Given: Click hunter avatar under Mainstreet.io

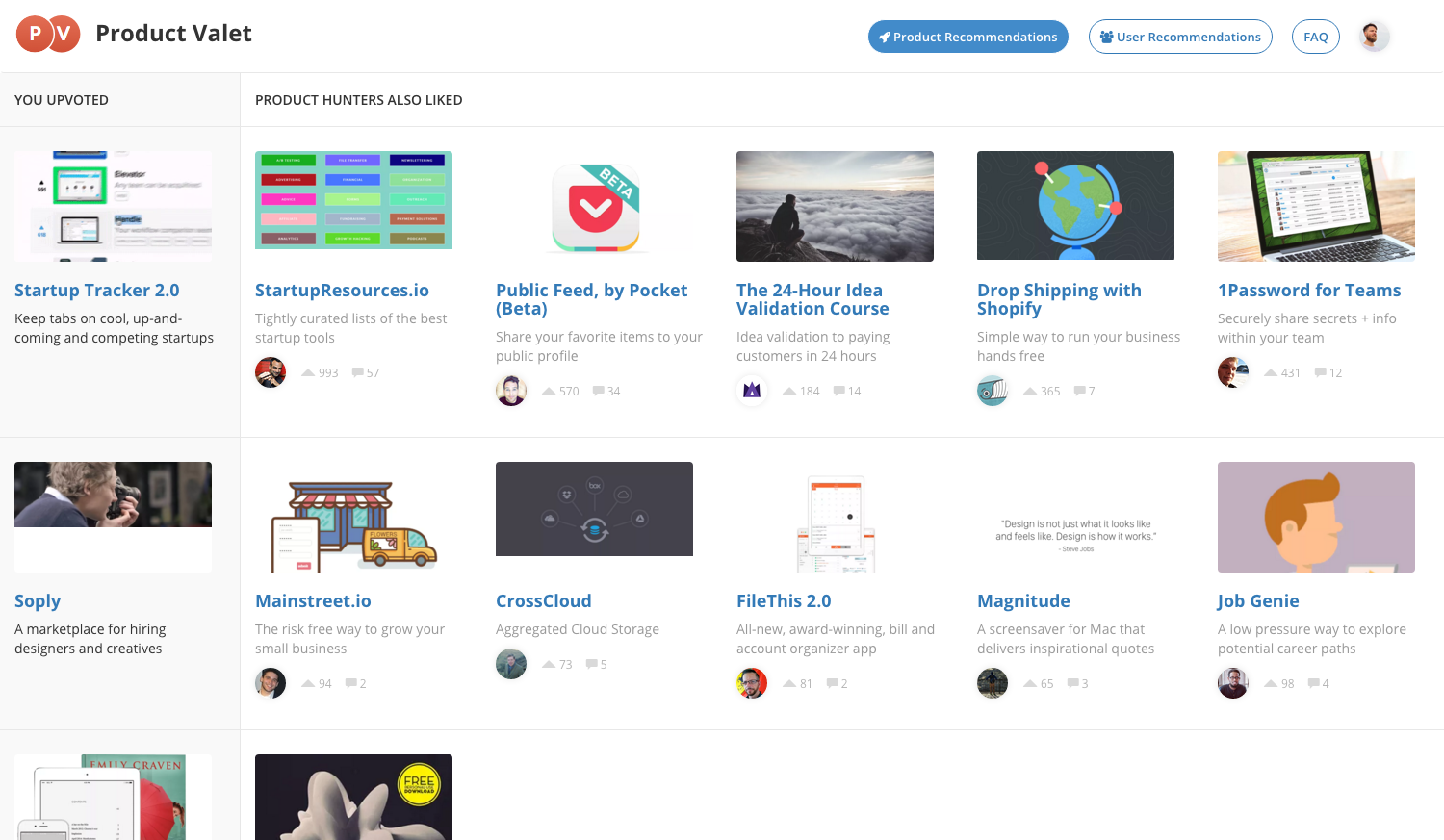Looking at the screenshot, I should 271,683.
